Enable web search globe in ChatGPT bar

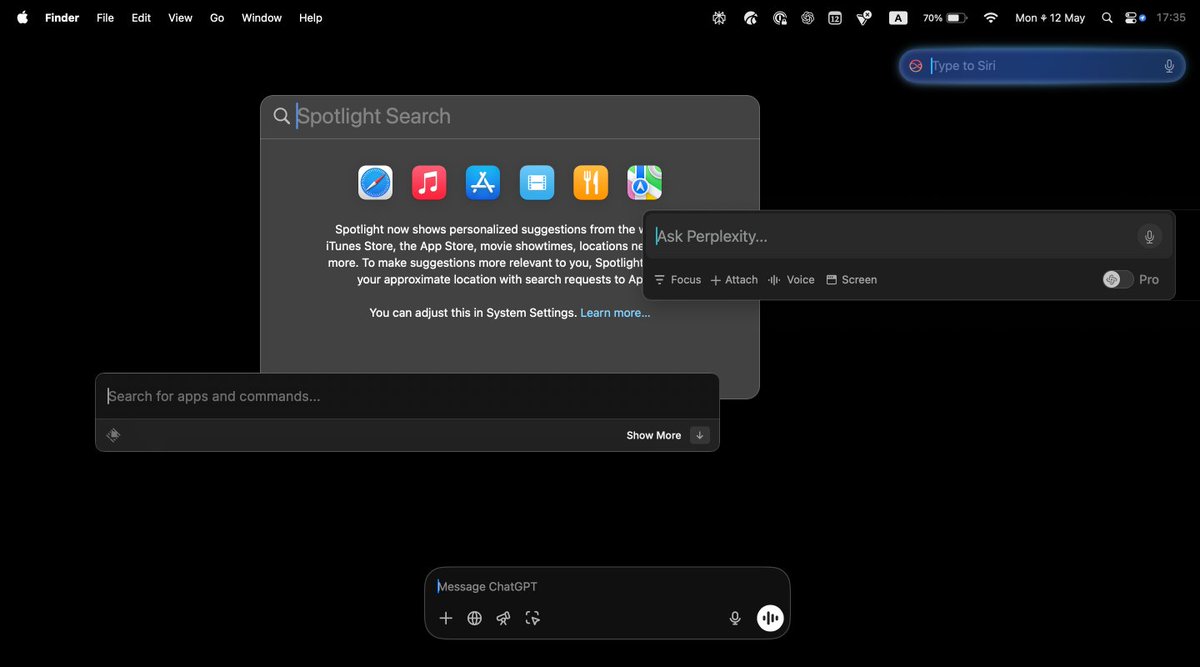coord(475,618)
